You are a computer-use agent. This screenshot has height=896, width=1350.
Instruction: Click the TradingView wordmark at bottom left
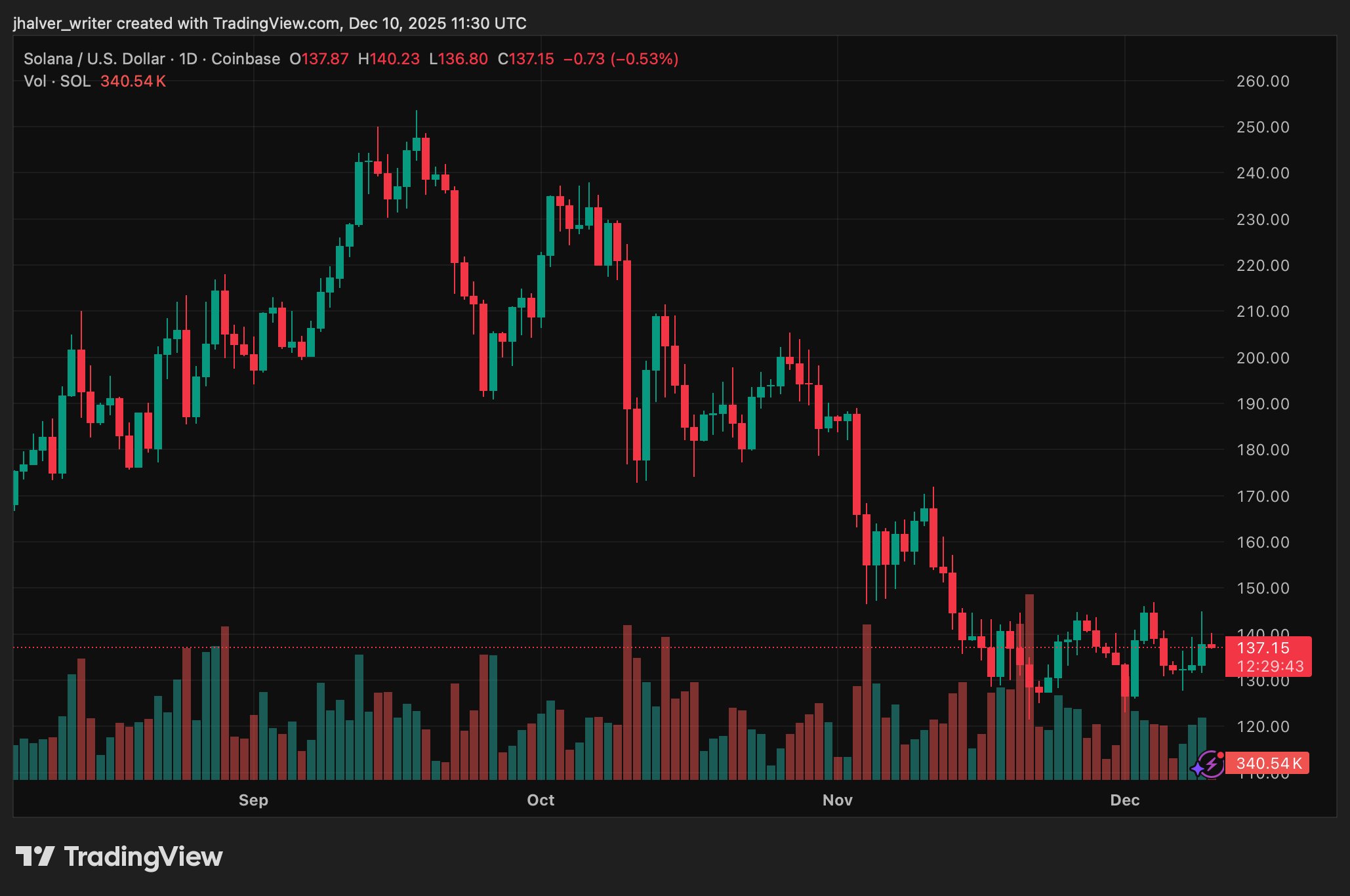143,857
